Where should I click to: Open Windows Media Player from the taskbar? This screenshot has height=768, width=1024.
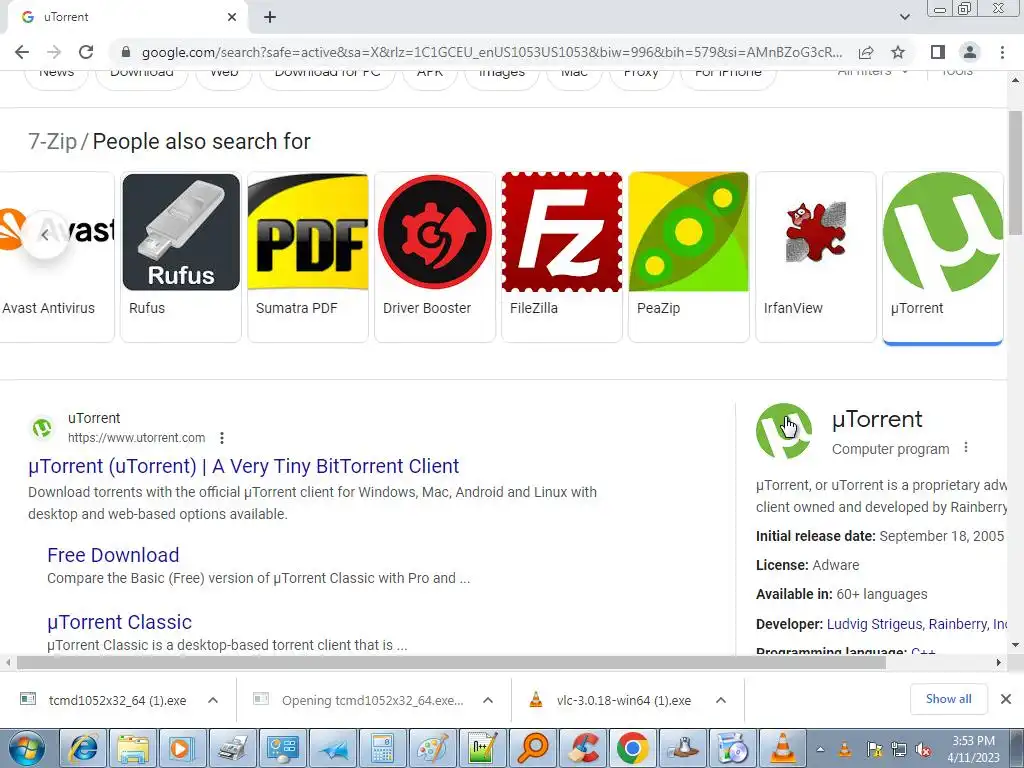(181, 748)
